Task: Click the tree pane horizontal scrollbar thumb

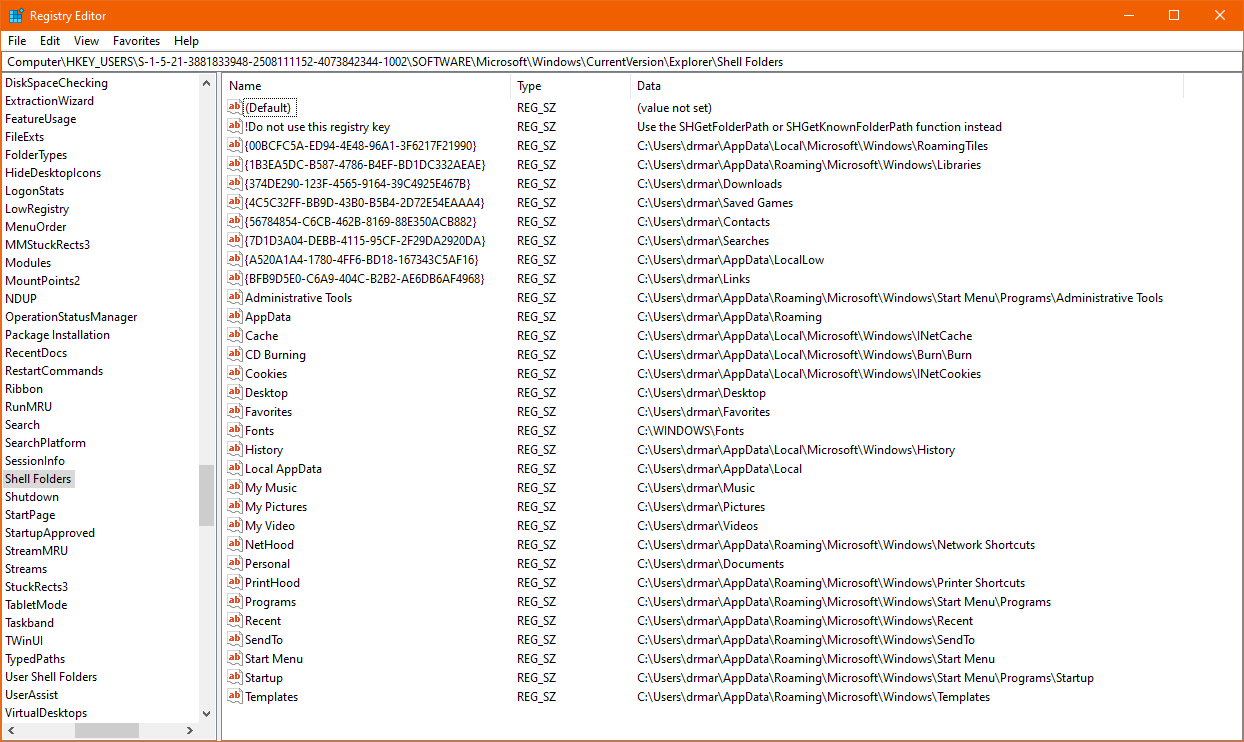Action: point(106,731)
